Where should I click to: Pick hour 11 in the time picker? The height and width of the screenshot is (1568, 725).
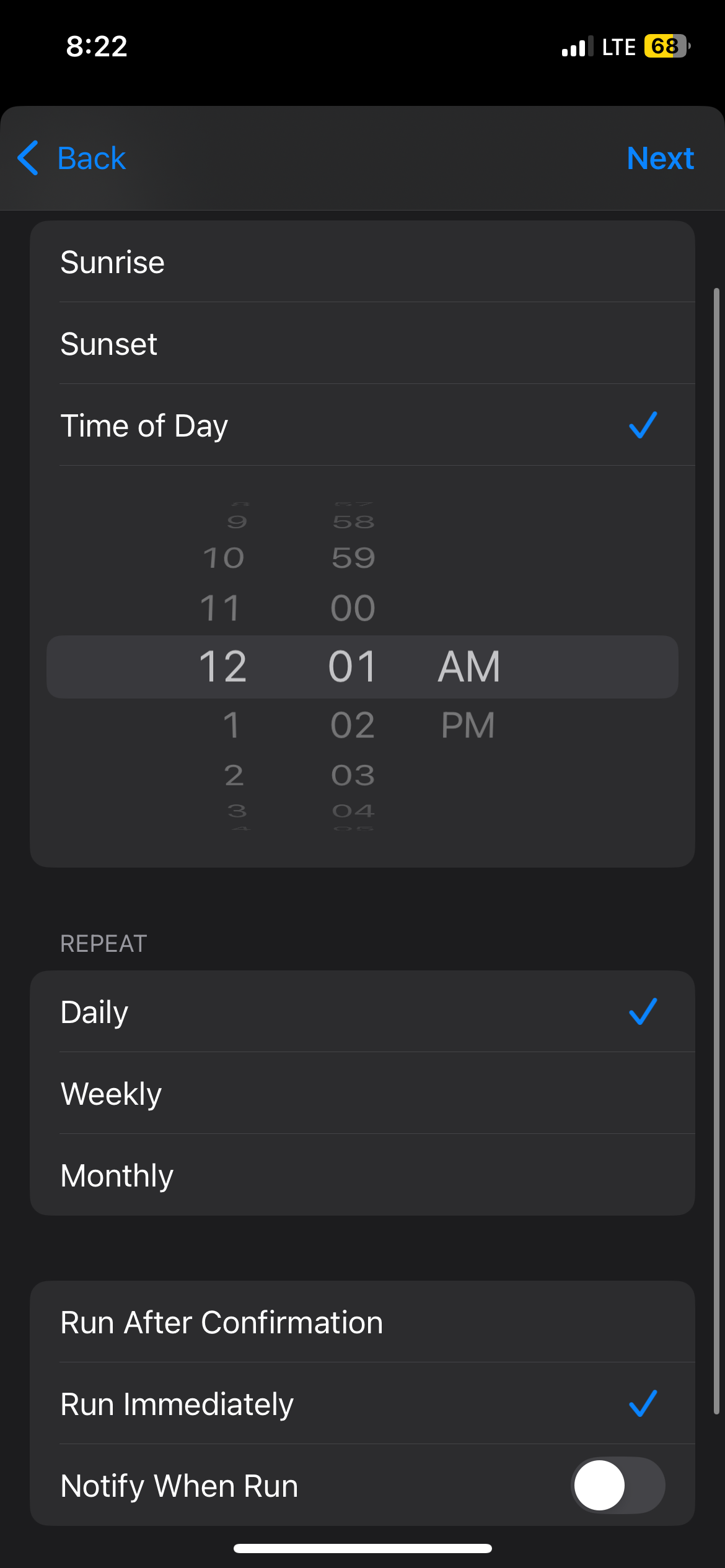pyautogui.click(x=221, y=608)
